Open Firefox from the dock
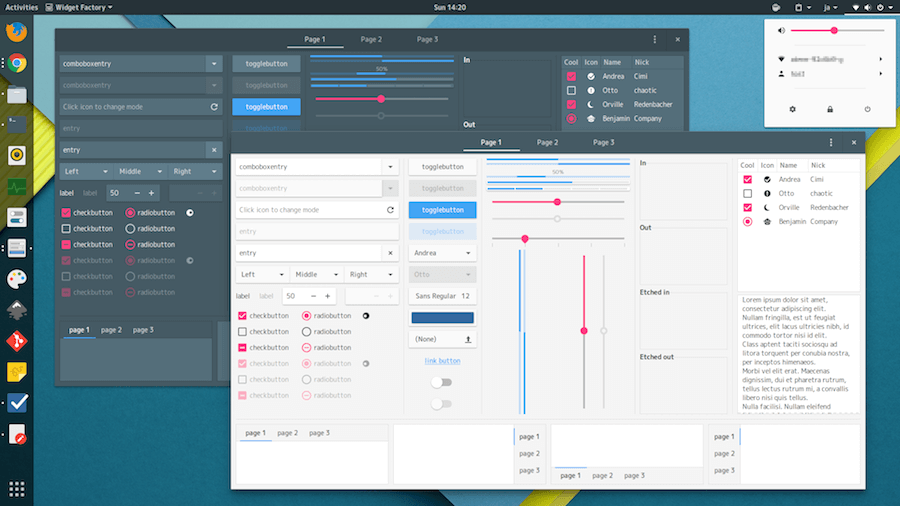Image resolution: width=900 pixels, height=506 pixels. coord(17,32)
